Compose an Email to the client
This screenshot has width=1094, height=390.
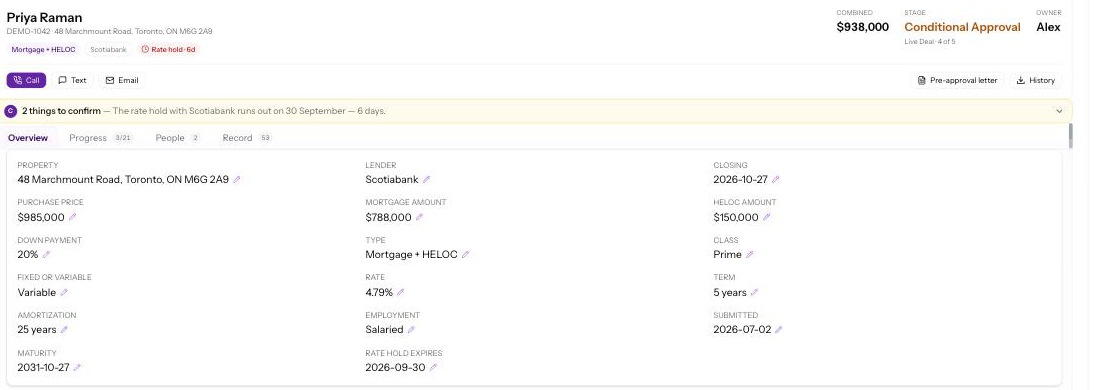122,80
